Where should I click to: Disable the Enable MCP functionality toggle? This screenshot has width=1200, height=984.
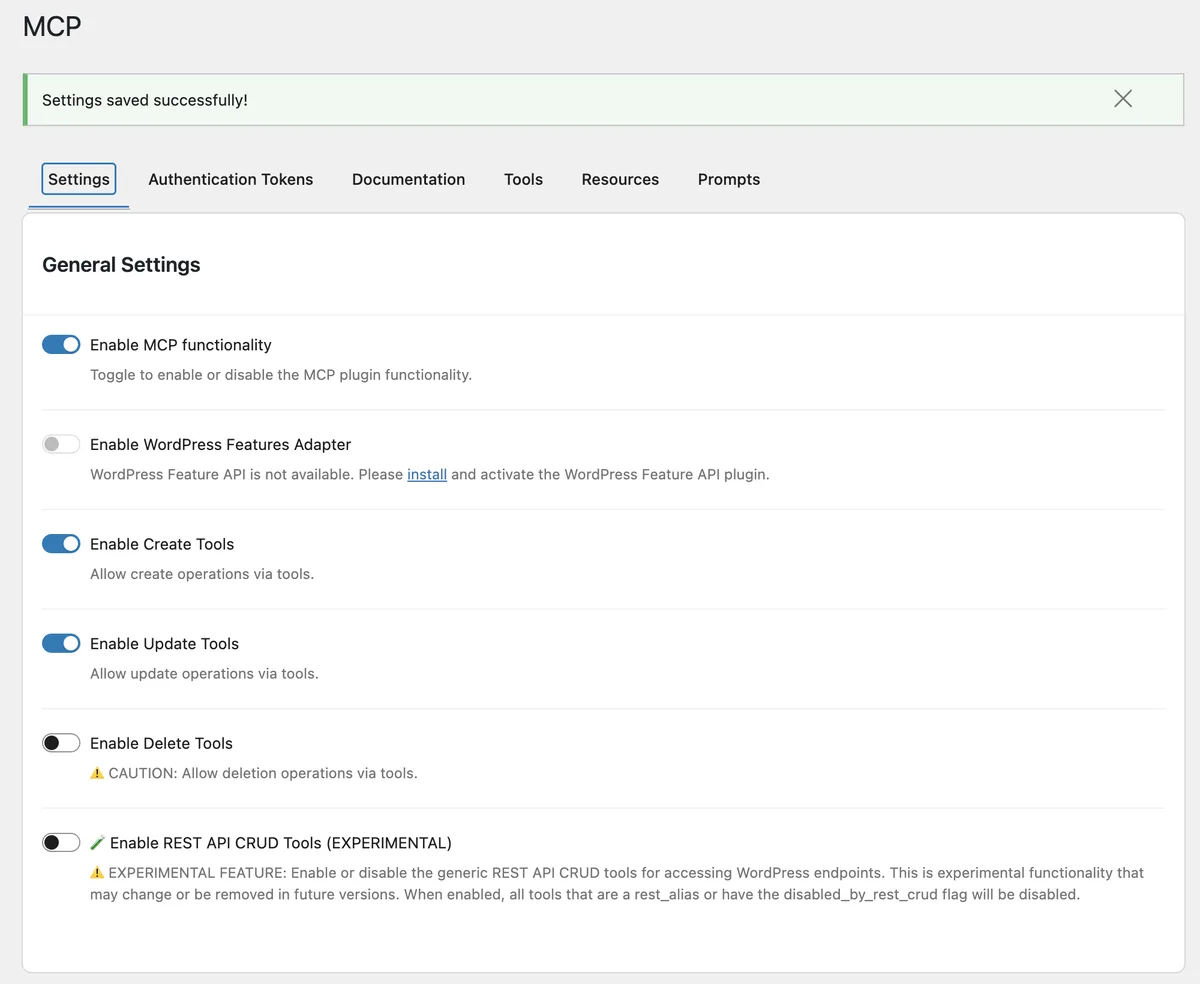point(61,344)
